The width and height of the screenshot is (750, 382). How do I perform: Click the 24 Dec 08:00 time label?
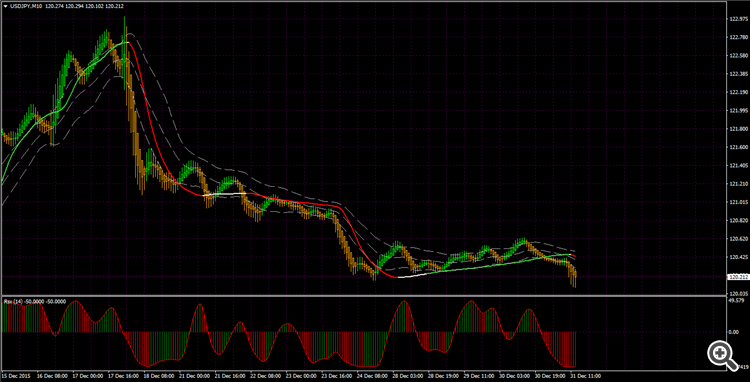[x=372, y=376]
